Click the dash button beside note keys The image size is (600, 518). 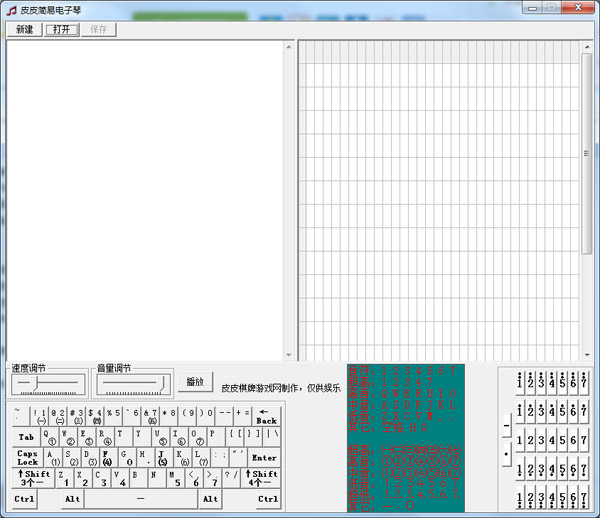pyautogui.click(x=506, y=425)
